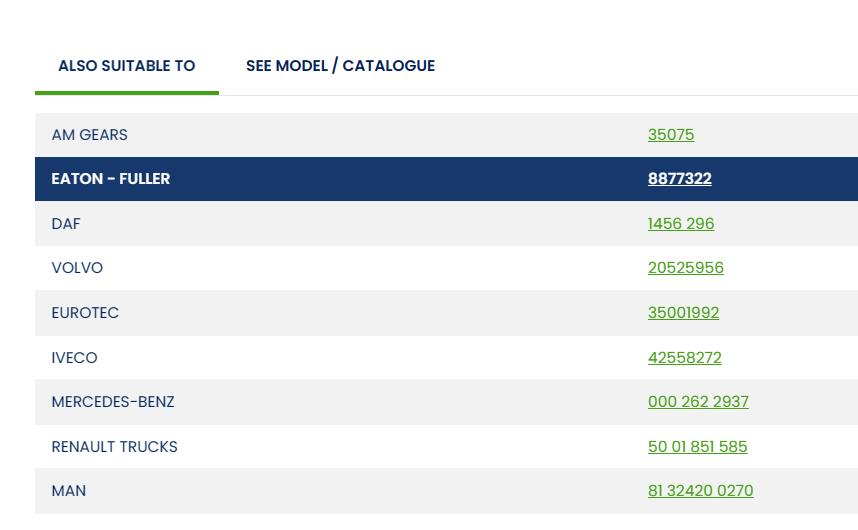Click the VOLVO brand name
The height and width of the screenshot is (530, 858).
[77, 268]
